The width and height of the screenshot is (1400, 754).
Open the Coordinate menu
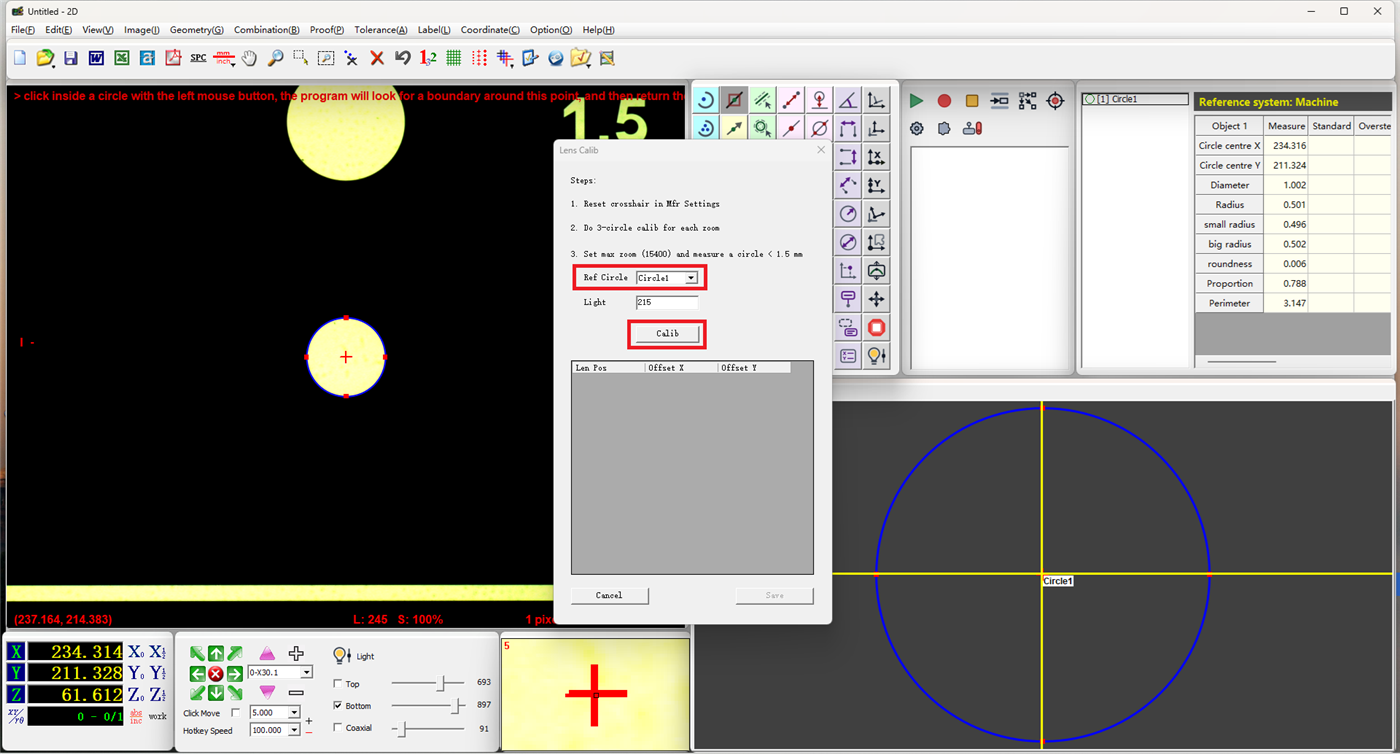coord(490,30)
